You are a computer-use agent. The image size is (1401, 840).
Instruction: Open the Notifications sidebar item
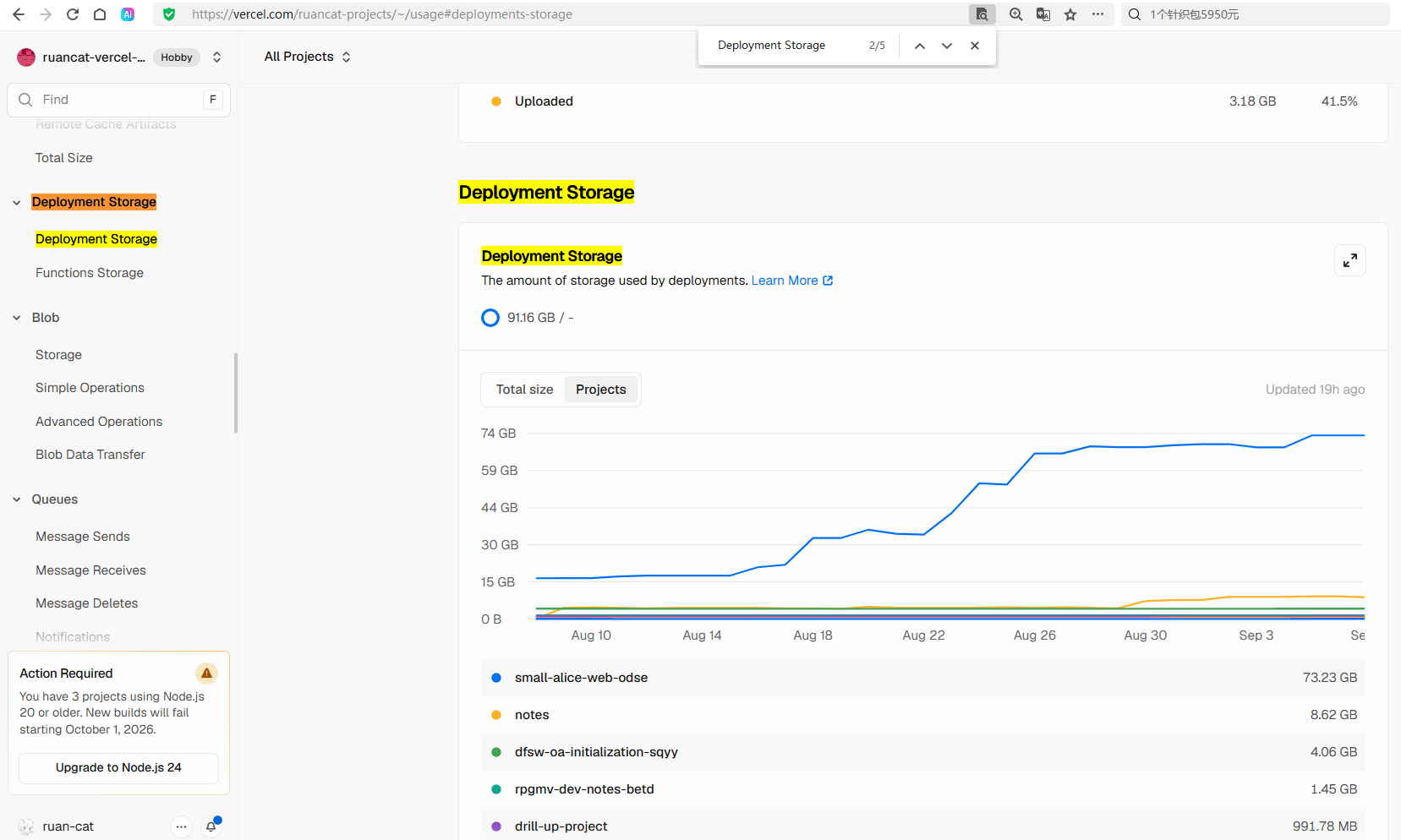point(73,637)
